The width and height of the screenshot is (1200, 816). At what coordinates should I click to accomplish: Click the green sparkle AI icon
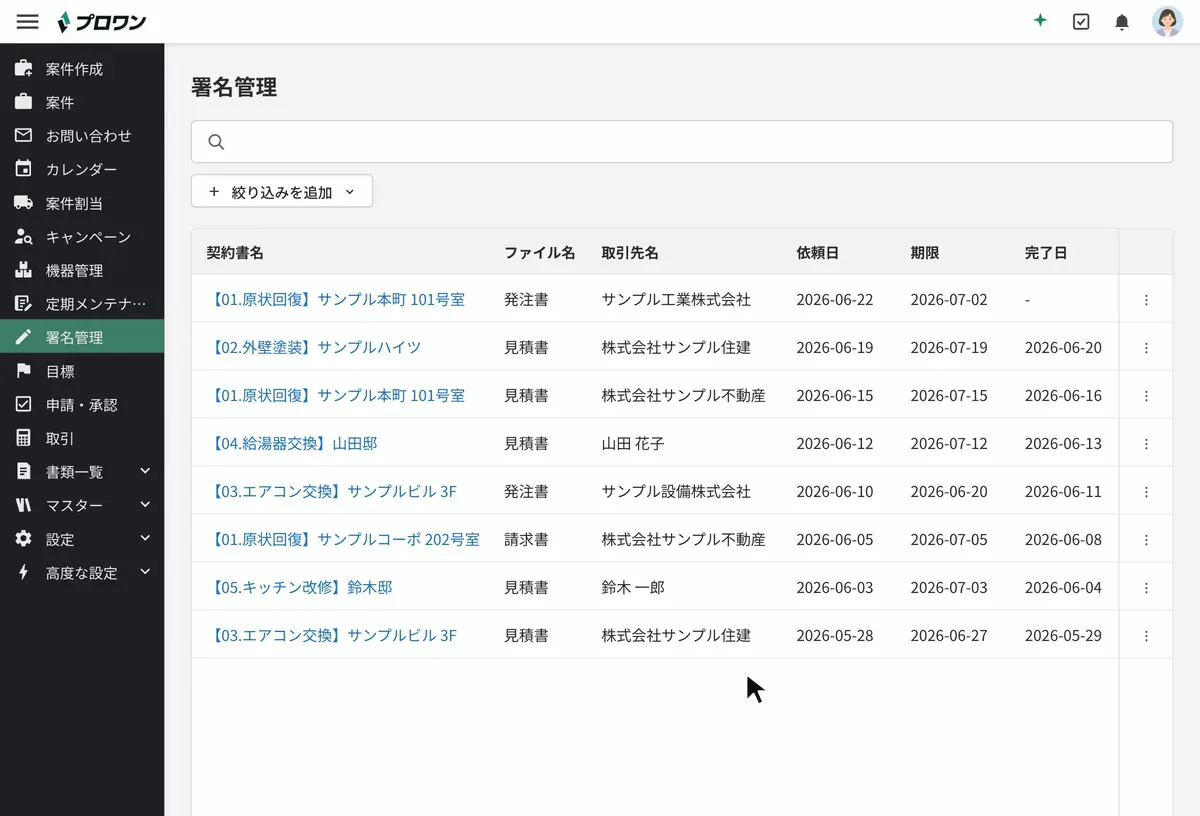click(x=1040, y=21)
